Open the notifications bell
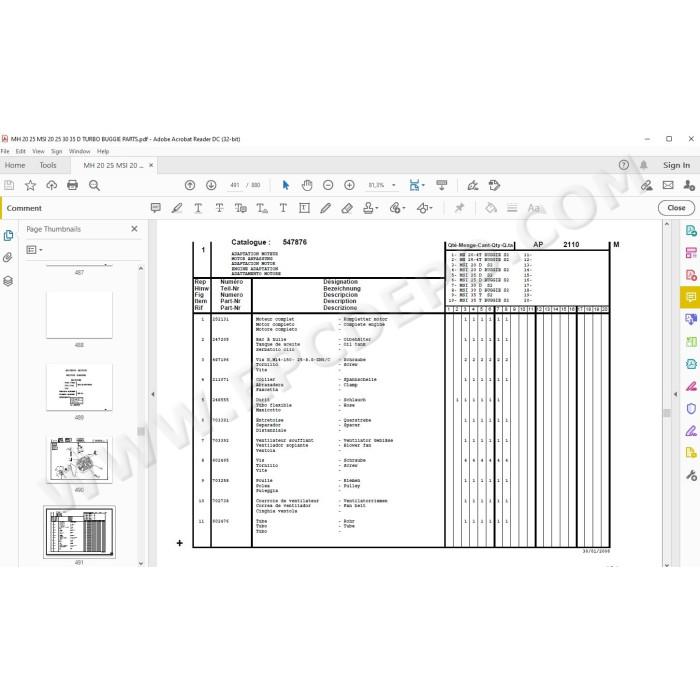This screenshot has height=700, width=700. (644, 165)
